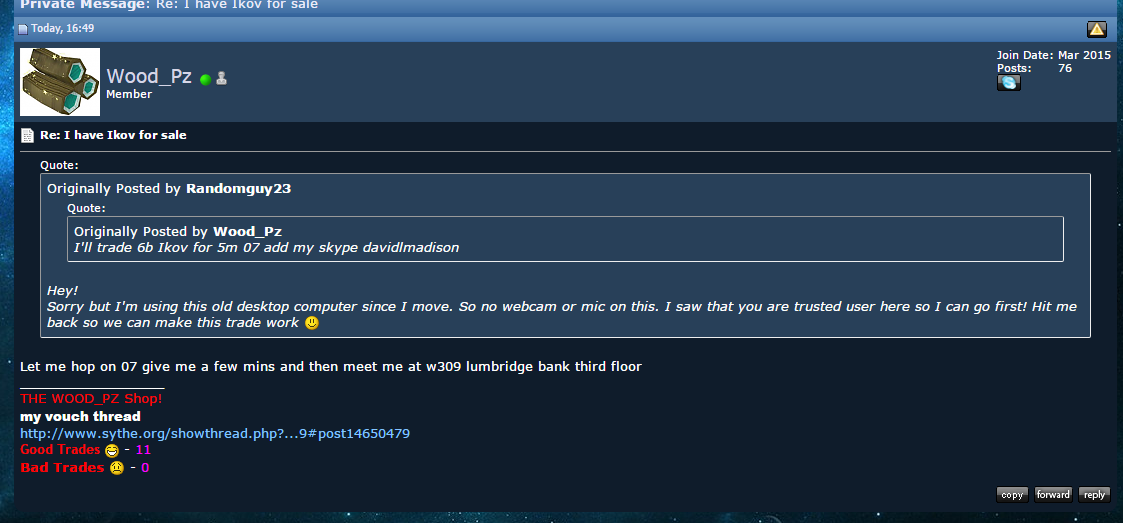Click the post status icon beside Today, 16:49
This screenshot has height=523, width=1123.
(x=23, y=29)
